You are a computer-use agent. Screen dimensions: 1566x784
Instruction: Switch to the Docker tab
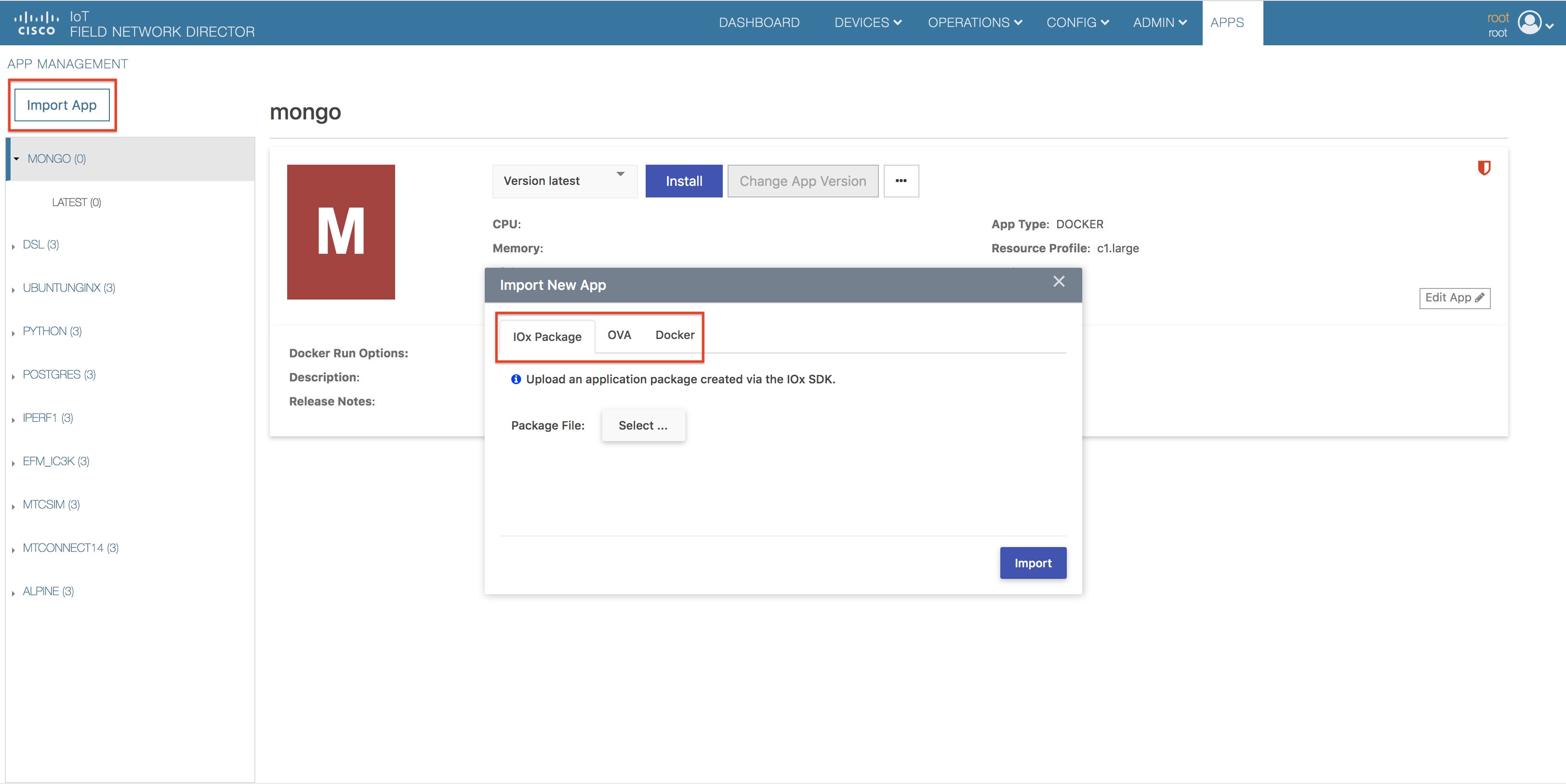click(674, 335)
